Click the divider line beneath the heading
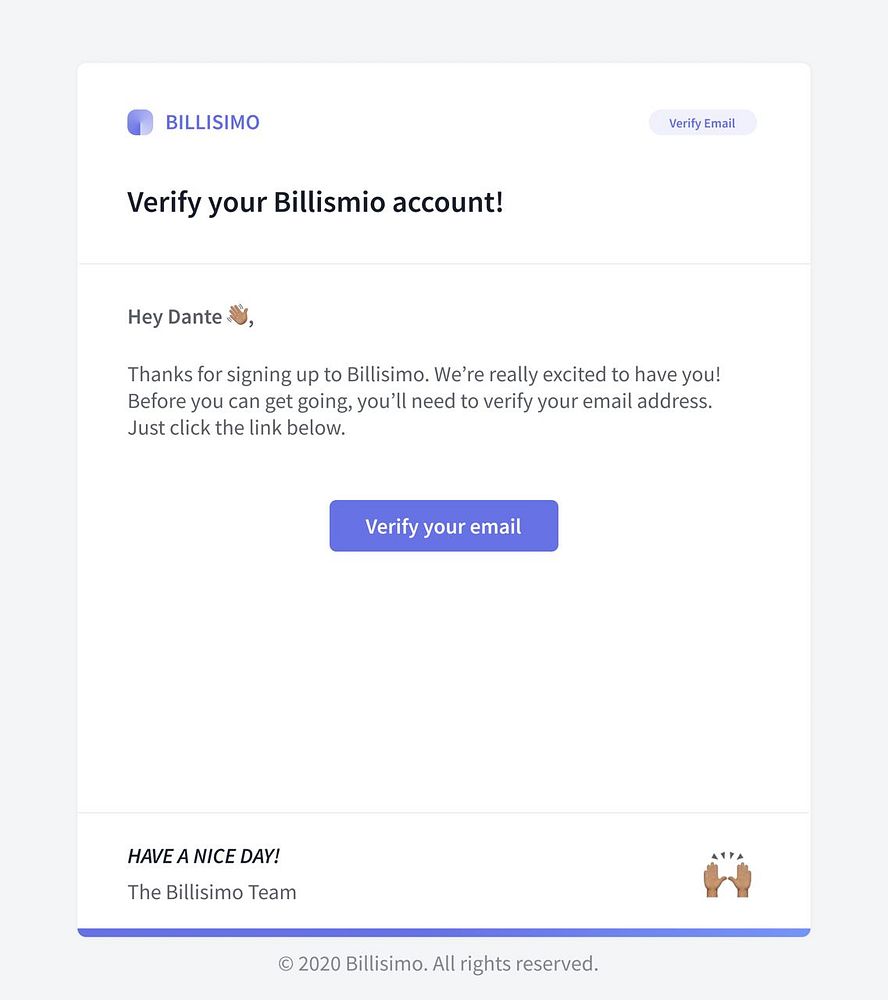 point(444,263)
